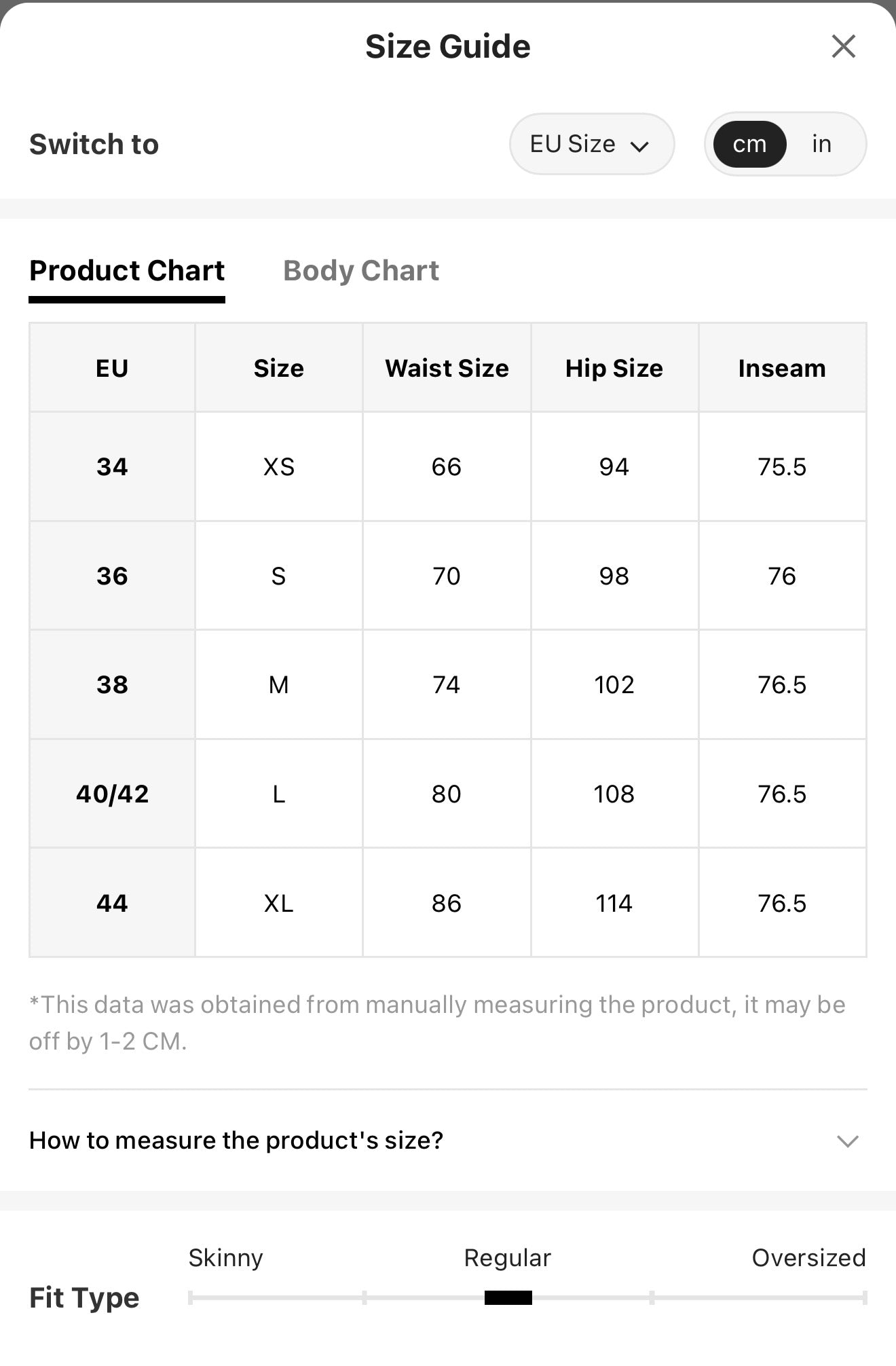The height and width of the screenshot is (1366, 896).
Task: Click the Oversized fit label
Action: [808, 1258]
